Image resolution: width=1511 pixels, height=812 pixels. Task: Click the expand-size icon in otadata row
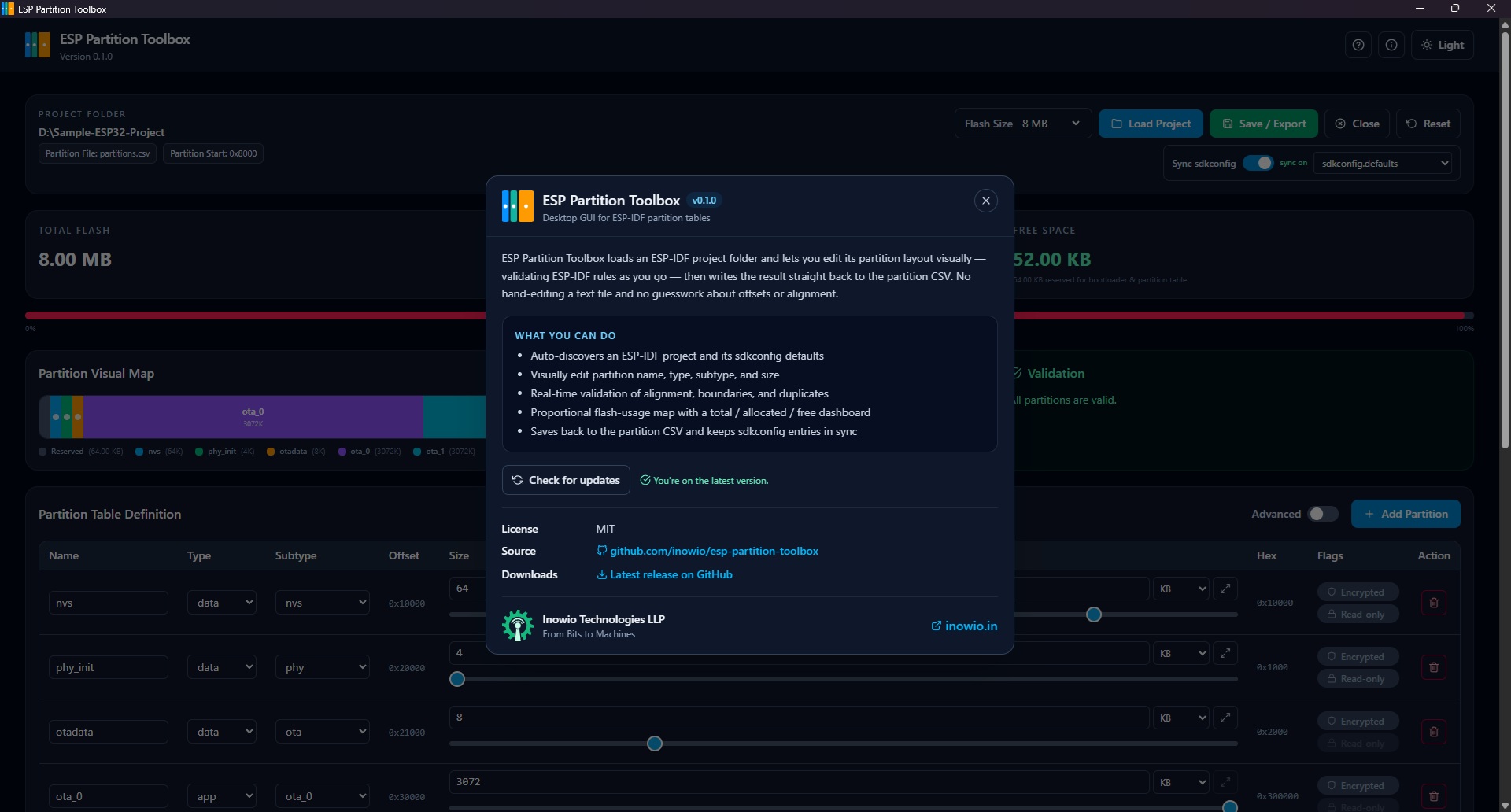1225,717
